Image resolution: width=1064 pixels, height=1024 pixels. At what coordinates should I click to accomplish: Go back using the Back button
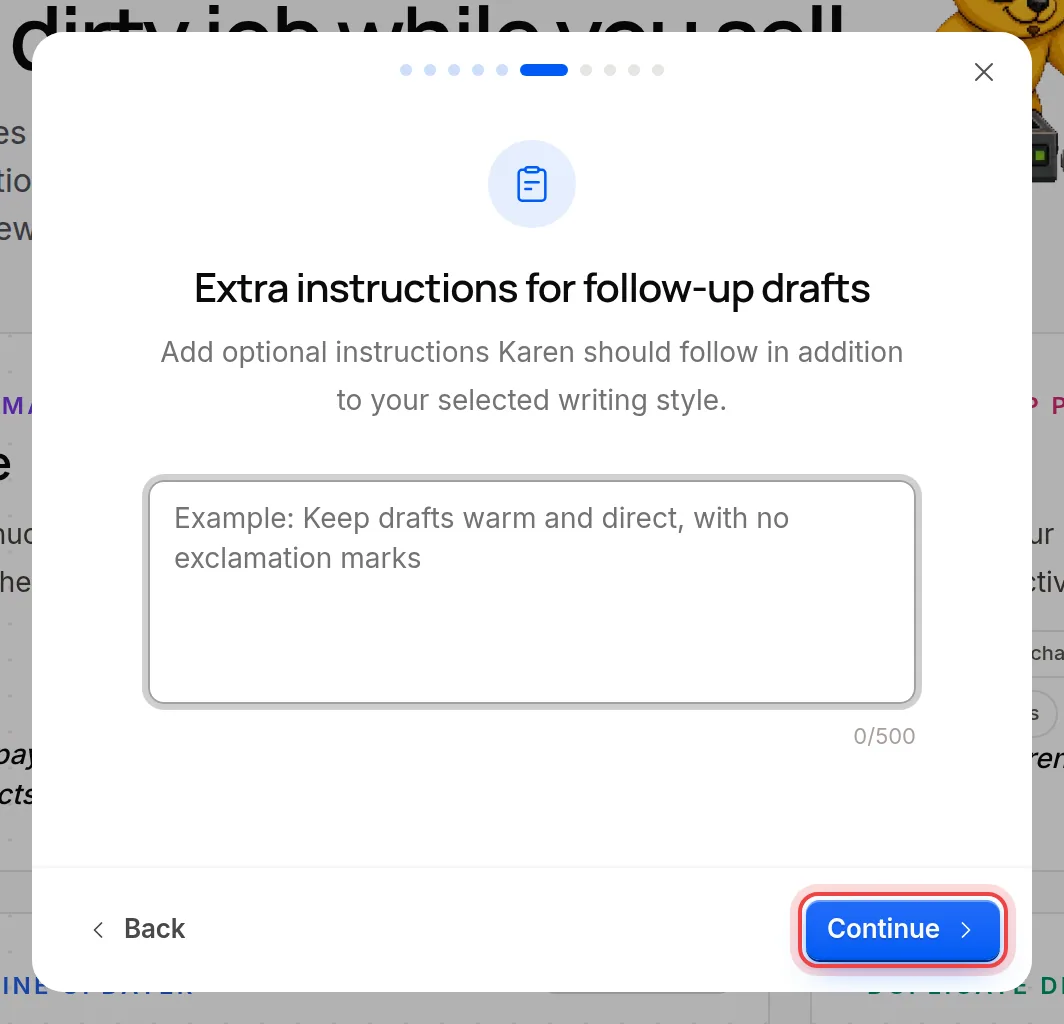click(x=138, y=929)
